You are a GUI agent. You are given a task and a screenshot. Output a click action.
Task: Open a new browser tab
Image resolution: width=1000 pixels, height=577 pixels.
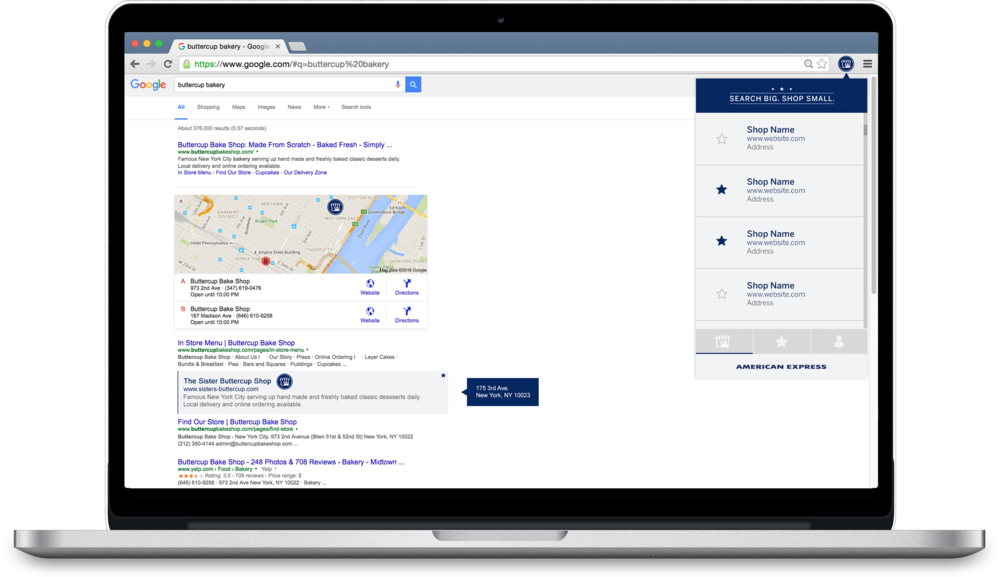[x=297, y=47]
